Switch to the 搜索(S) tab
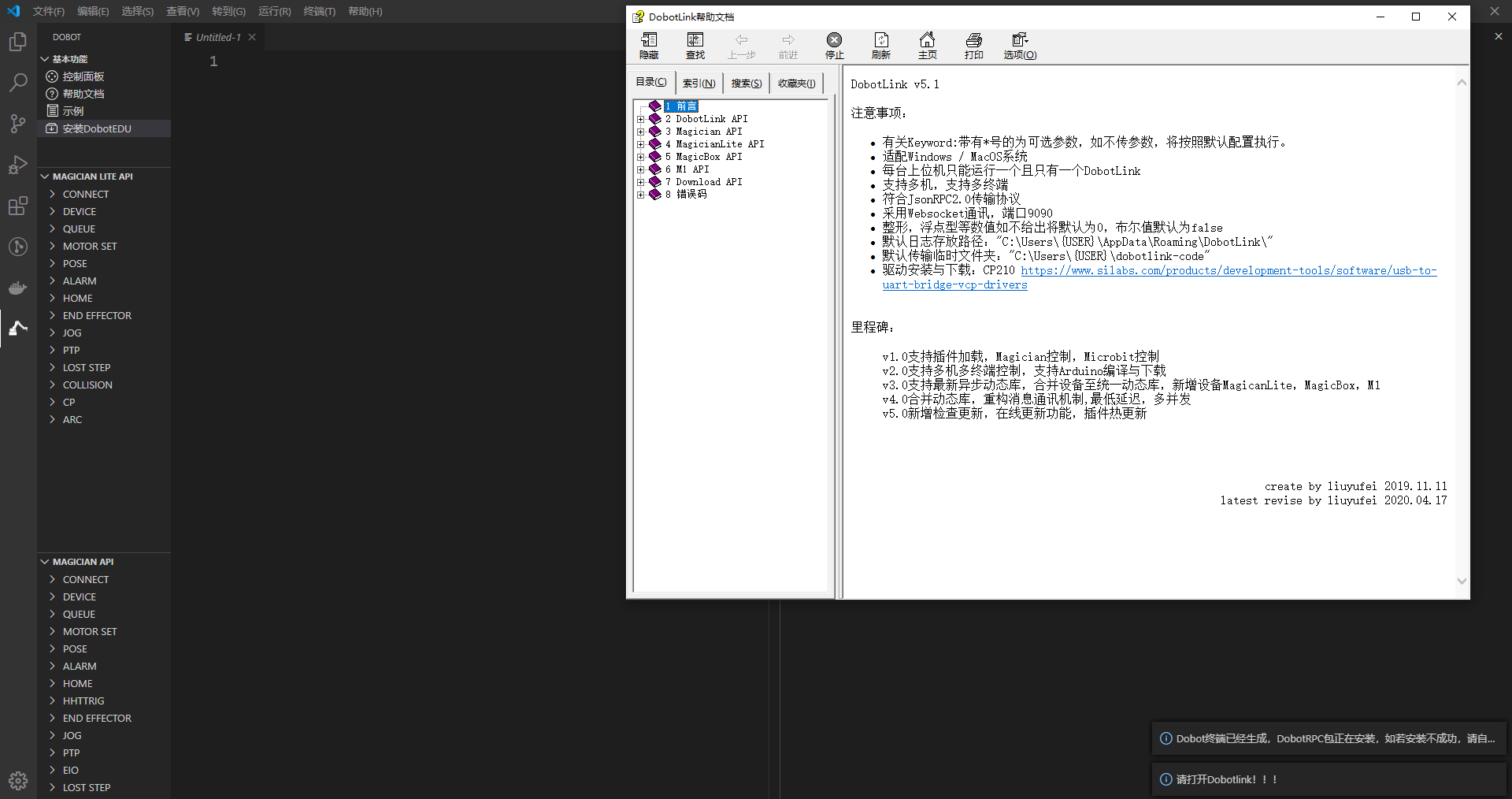 click(747, 83)
